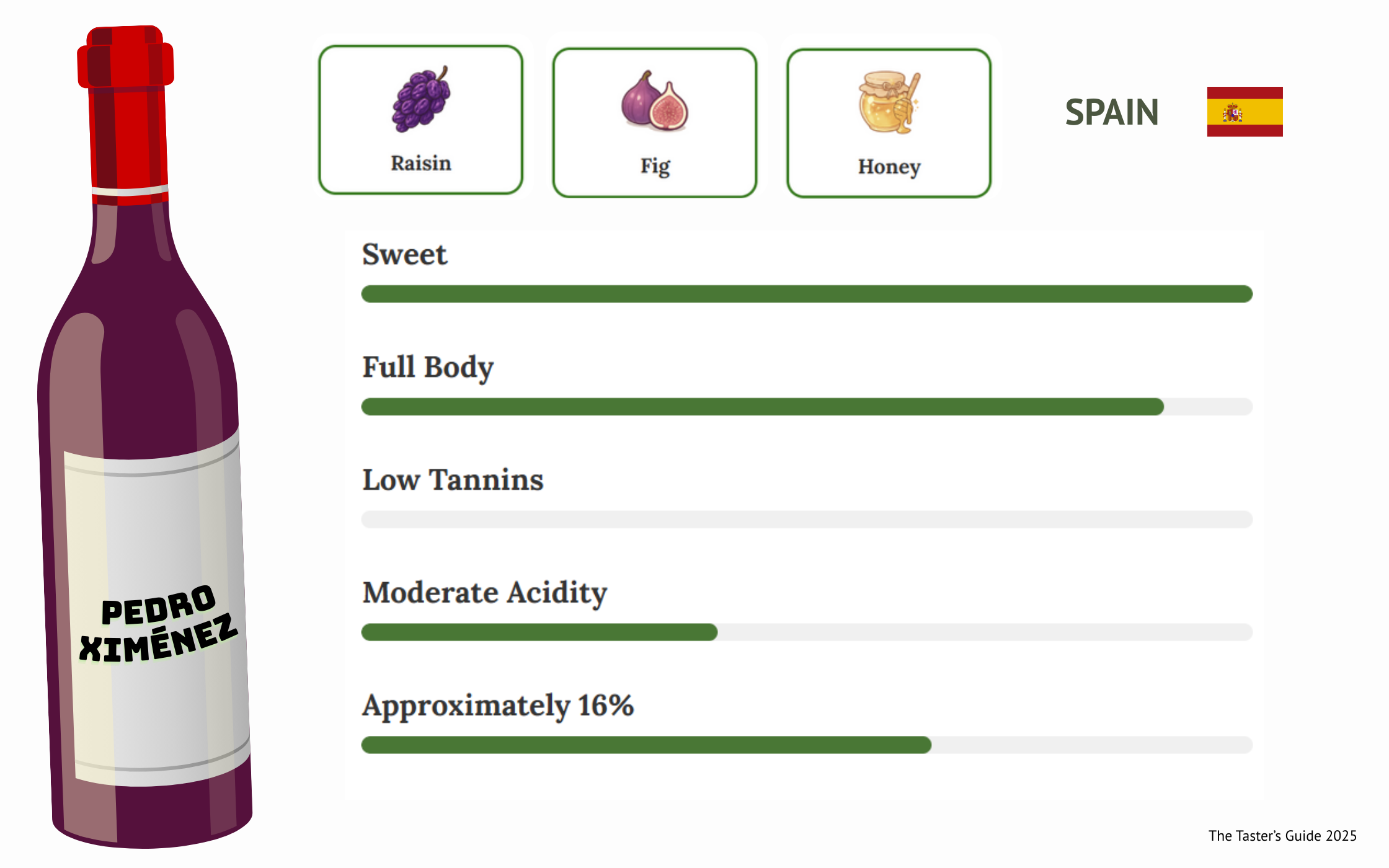Click the Sweet level bar
Viewport: 1389px width, 868px height.
(806, 294)
